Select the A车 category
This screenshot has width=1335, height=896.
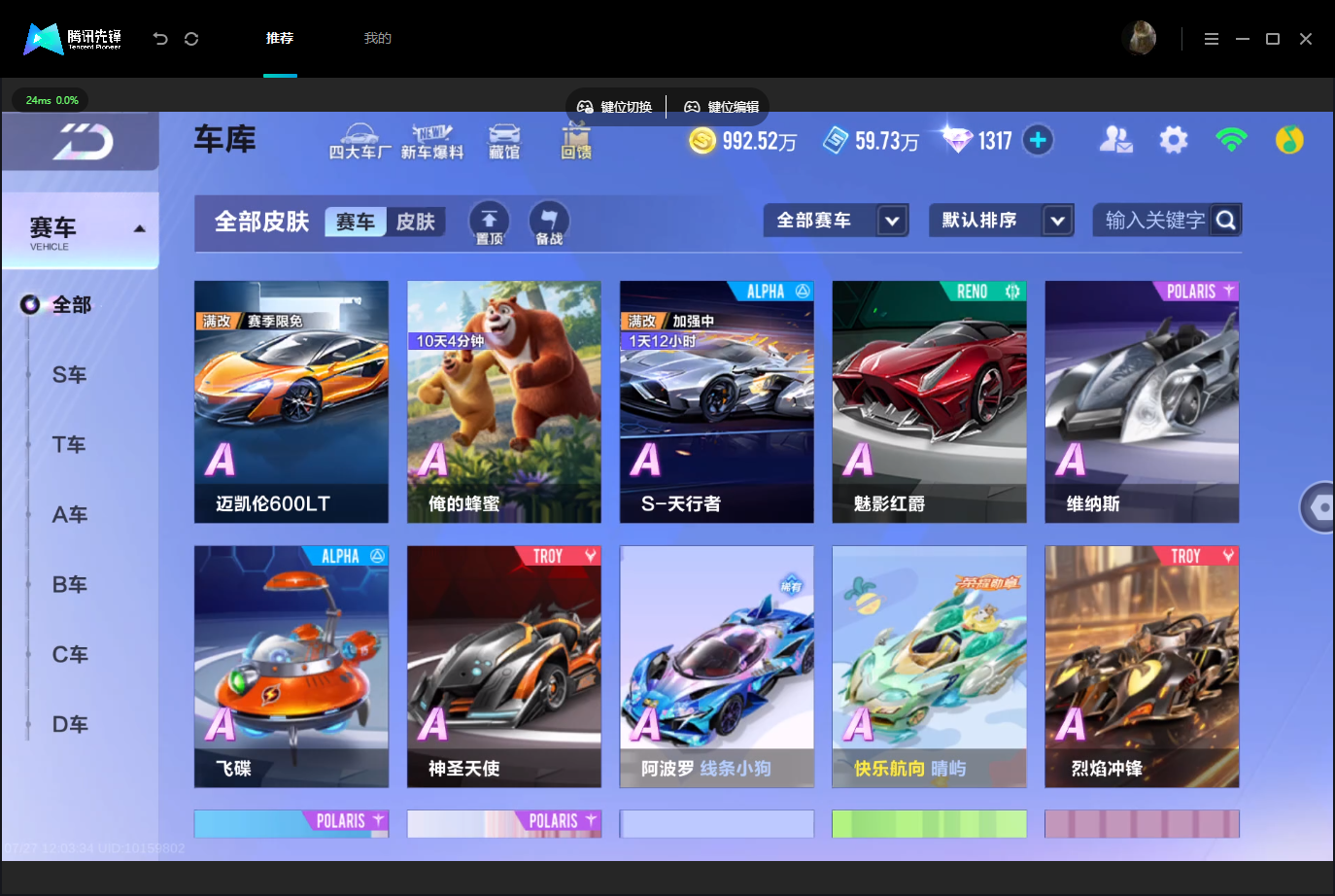[x=70, y=514]
